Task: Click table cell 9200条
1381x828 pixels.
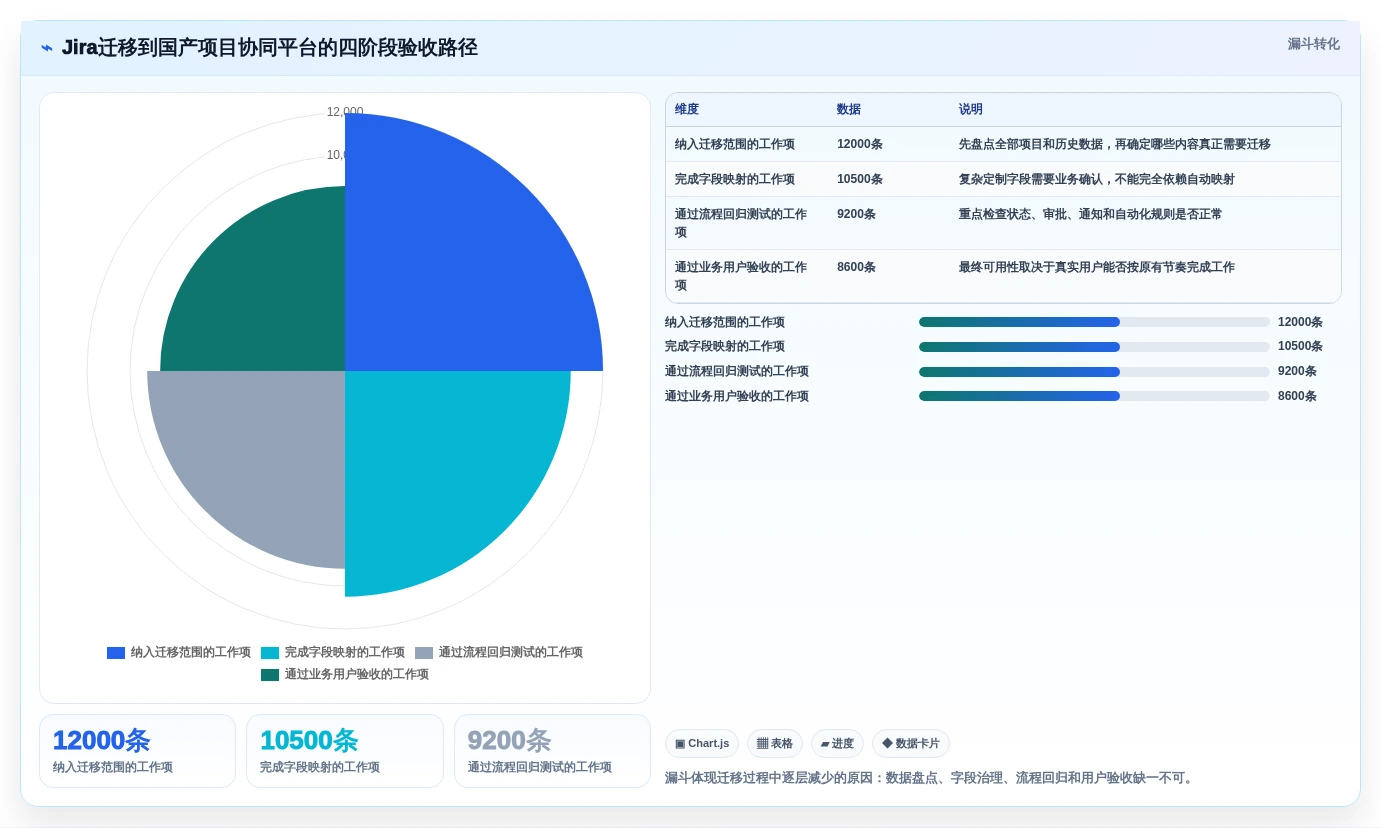Action: click(856, 214)
